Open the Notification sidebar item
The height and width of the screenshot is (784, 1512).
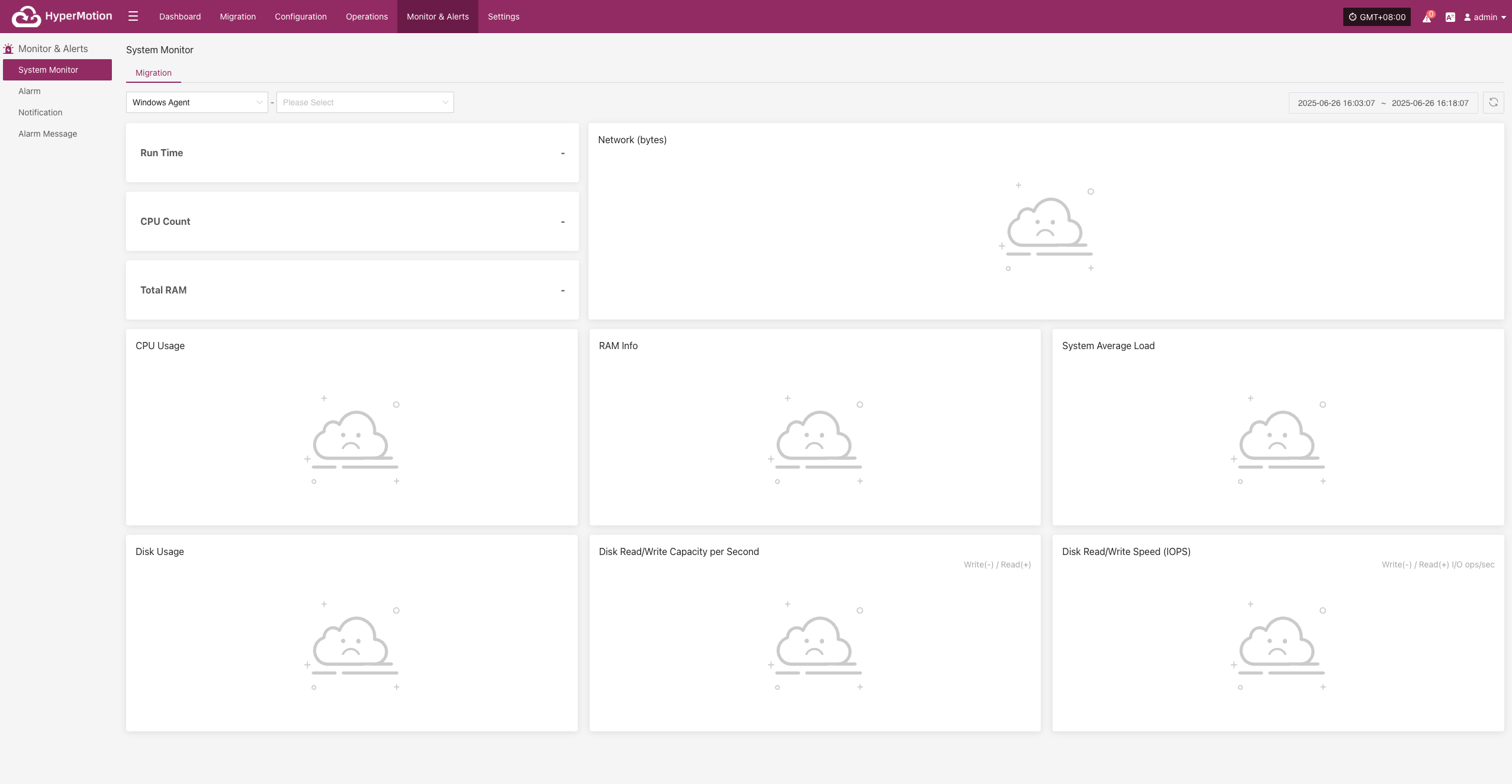(x=57, y=112)
